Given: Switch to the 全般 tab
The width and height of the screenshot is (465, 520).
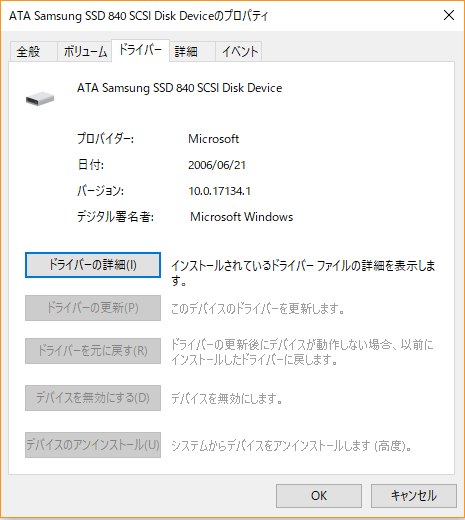Looking at the screenshot, I should [x=28, y=51].
